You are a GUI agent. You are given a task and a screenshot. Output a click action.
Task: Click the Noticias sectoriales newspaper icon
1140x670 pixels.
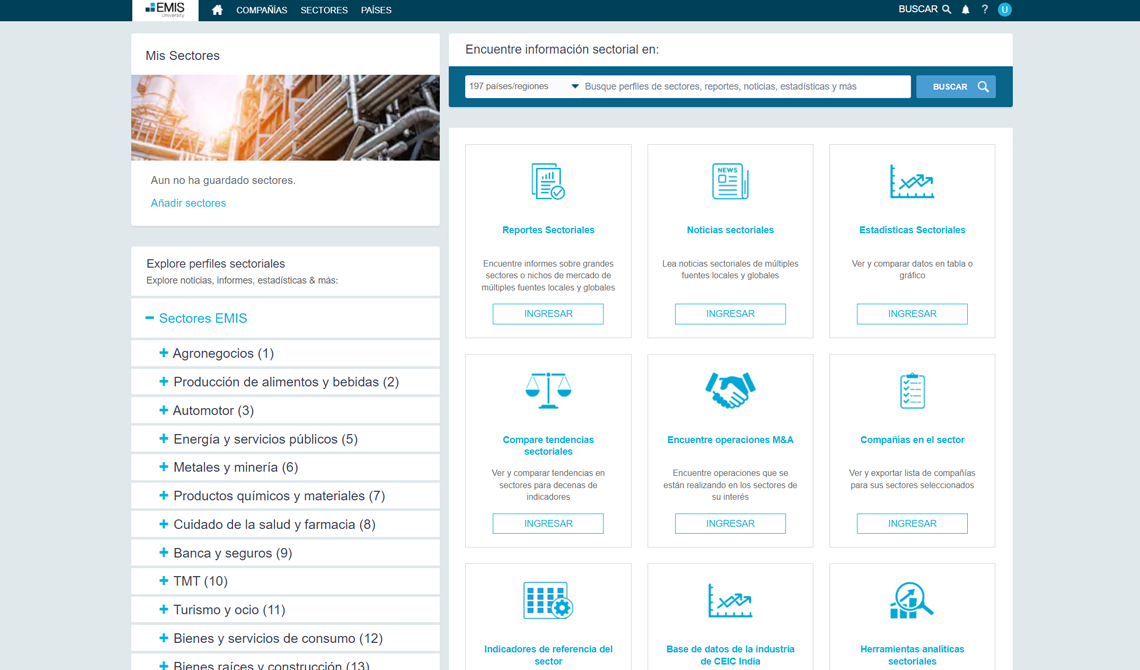point(730,181)
